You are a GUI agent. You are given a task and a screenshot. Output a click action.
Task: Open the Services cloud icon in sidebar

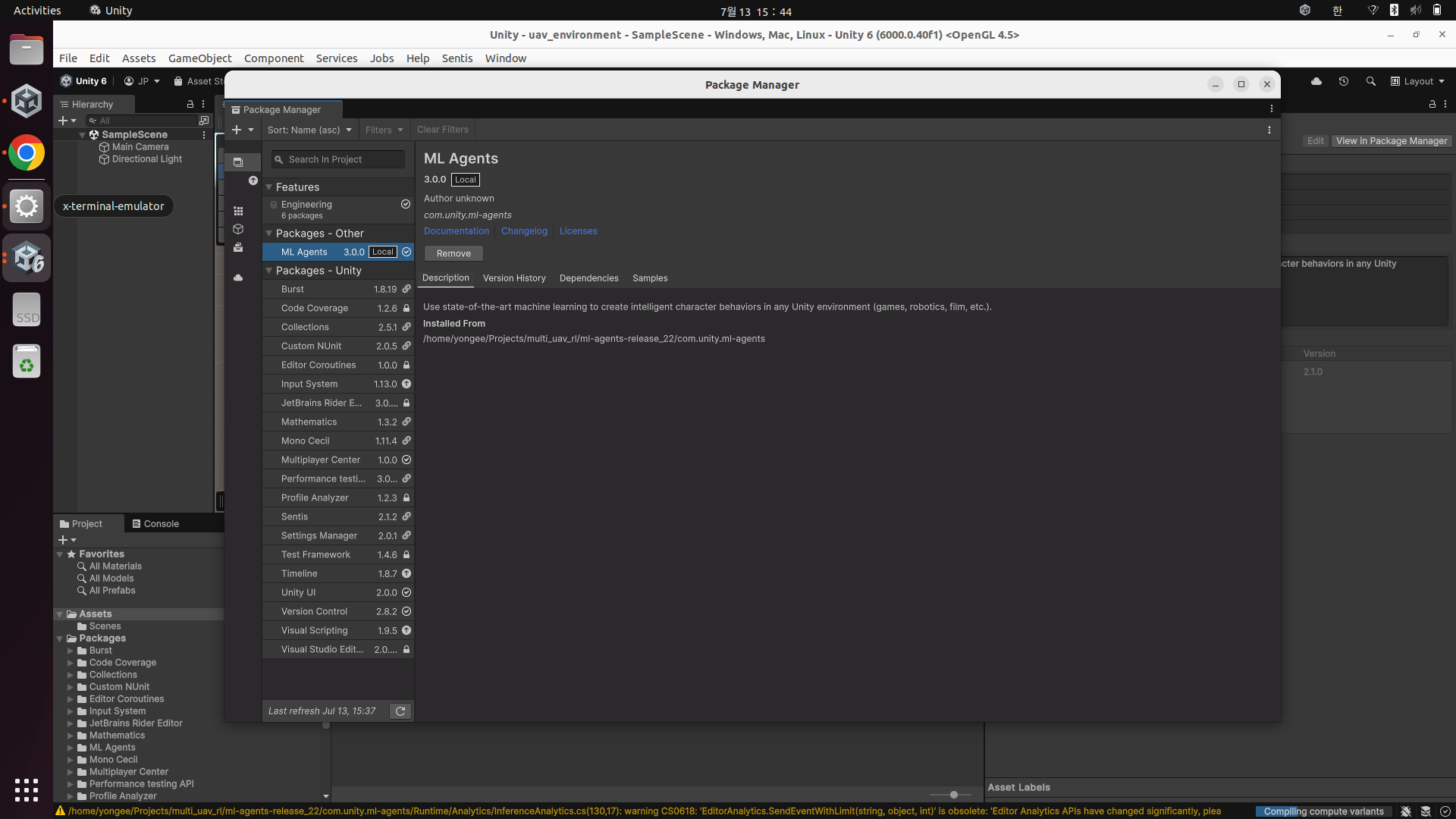coord(238,278)
